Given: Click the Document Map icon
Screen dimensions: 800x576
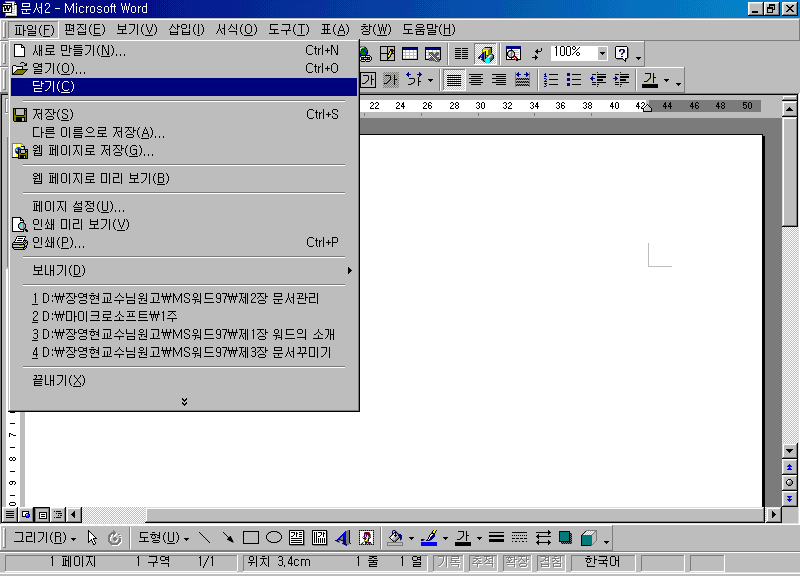Looking at the screenshot, I should [x=513, y=54].
